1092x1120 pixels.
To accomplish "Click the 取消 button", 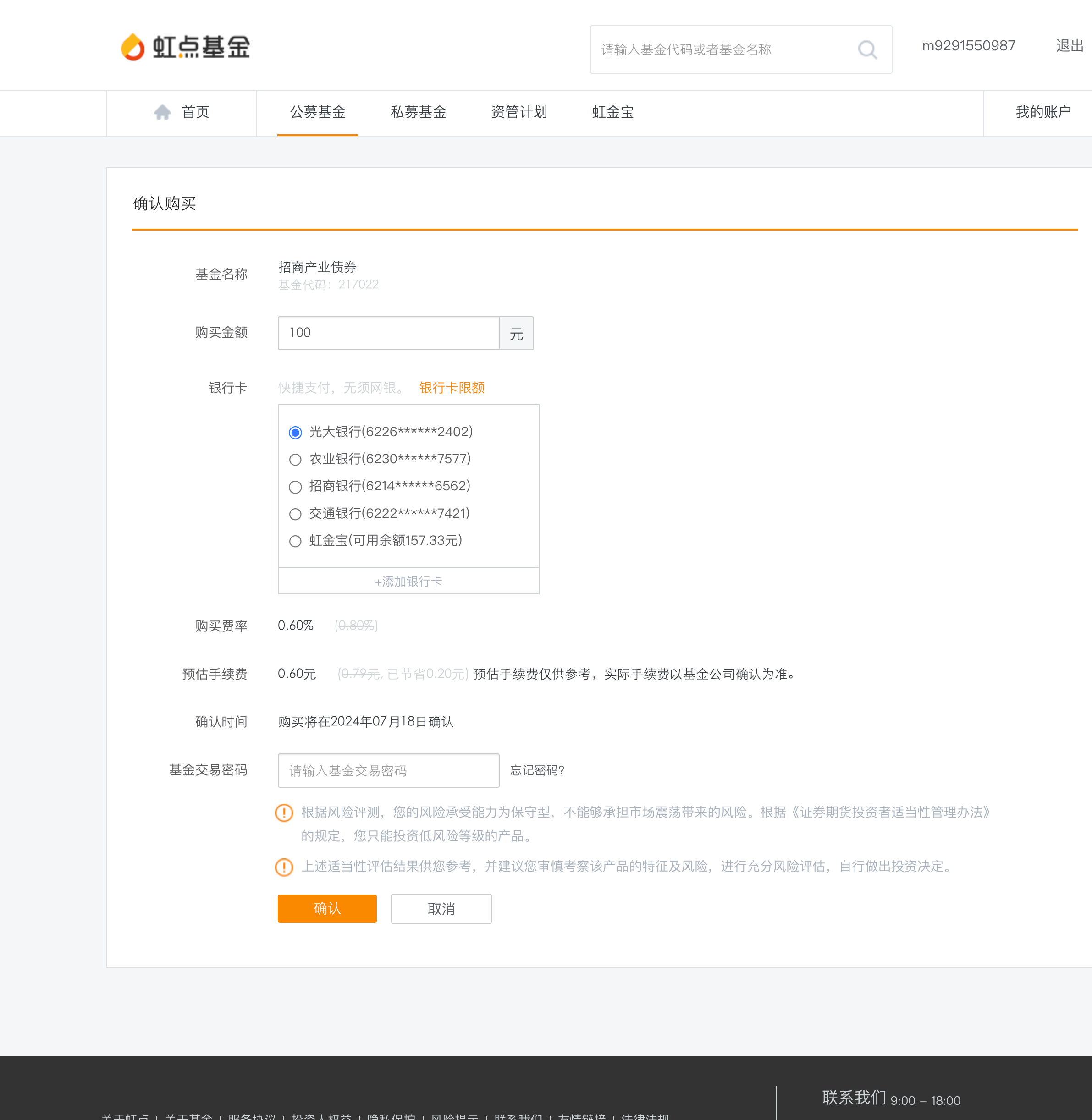I will coord(441,909).
